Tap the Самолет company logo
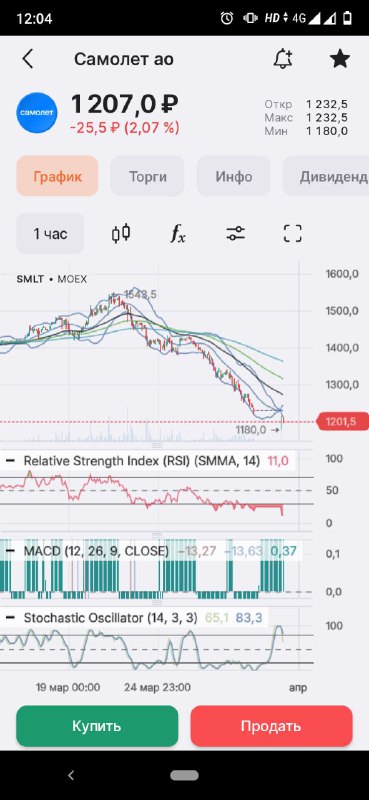369x800 pixels. (37, 113)
